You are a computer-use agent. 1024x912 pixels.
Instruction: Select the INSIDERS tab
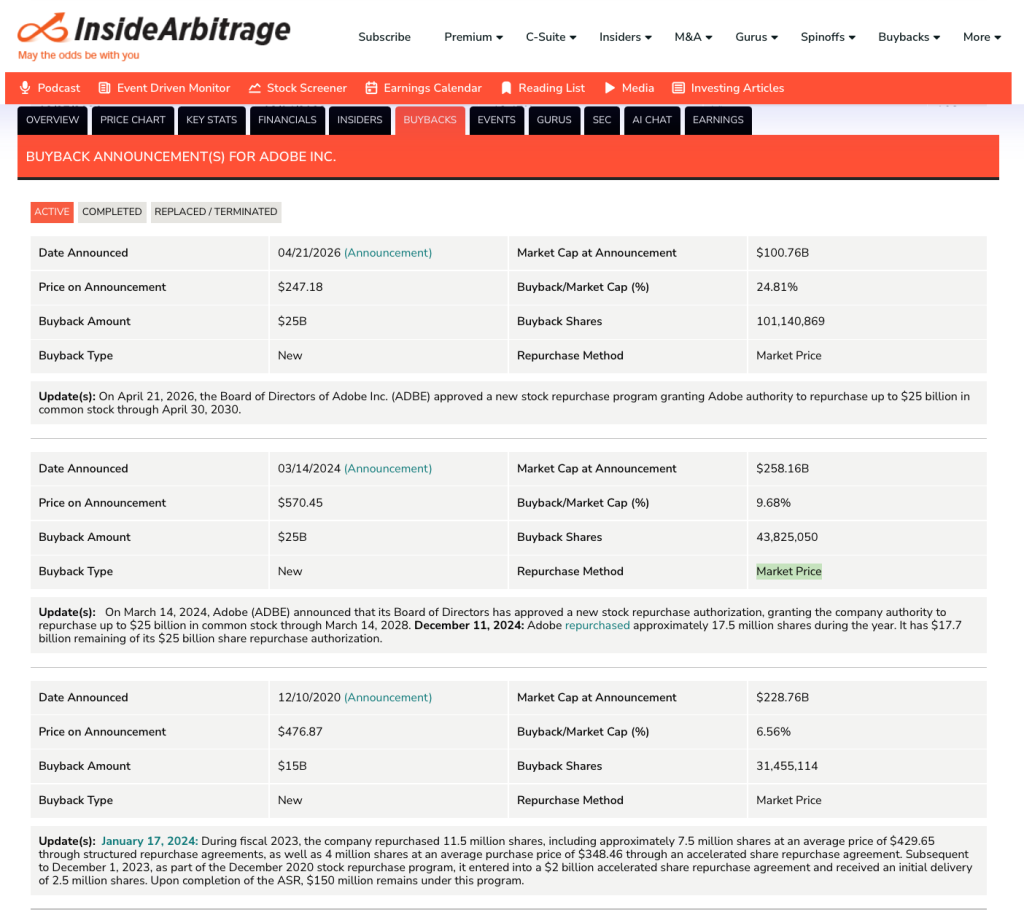(x=360, y=120)
